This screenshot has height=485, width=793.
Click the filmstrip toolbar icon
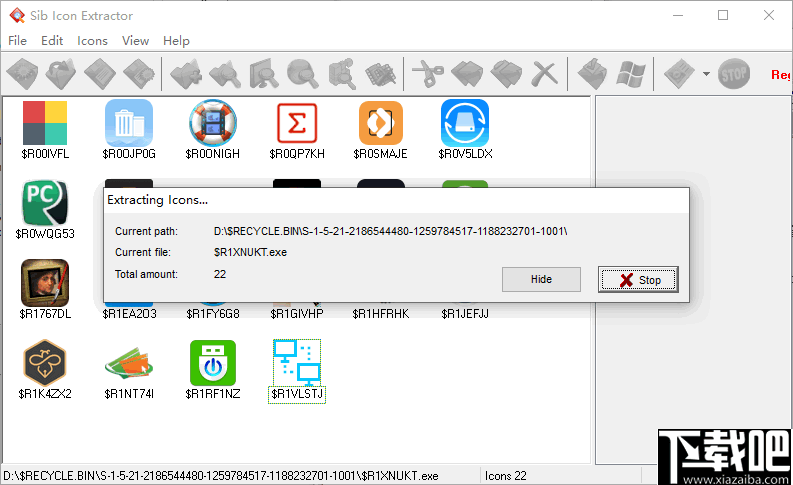380,74
